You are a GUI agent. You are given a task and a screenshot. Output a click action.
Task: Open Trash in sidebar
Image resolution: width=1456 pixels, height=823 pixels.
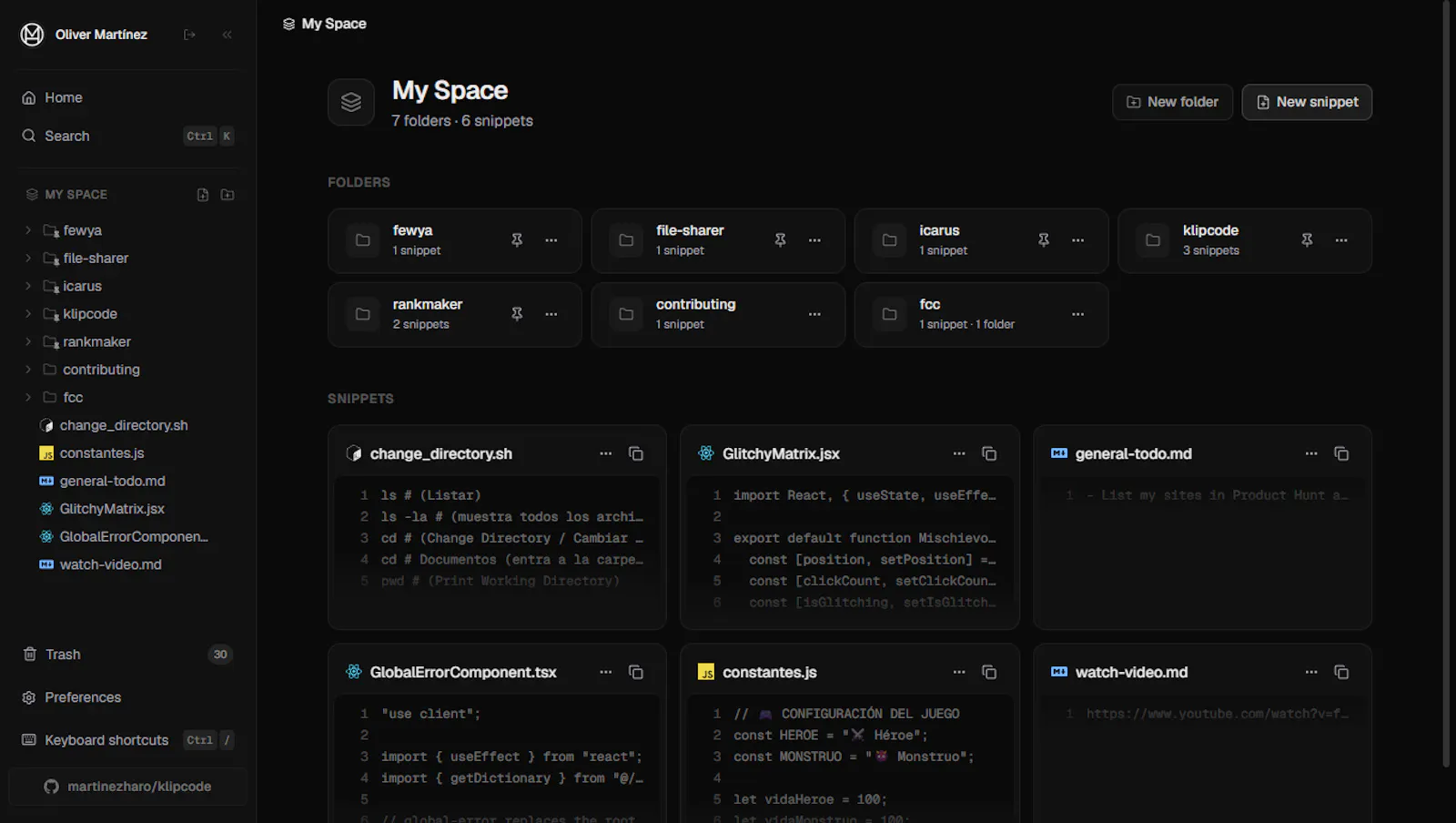coord(127,655)
